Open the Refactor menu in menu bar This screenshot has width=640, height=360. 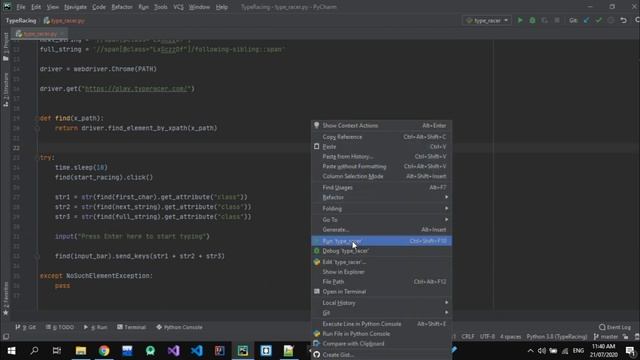click(x=122, y=7)
